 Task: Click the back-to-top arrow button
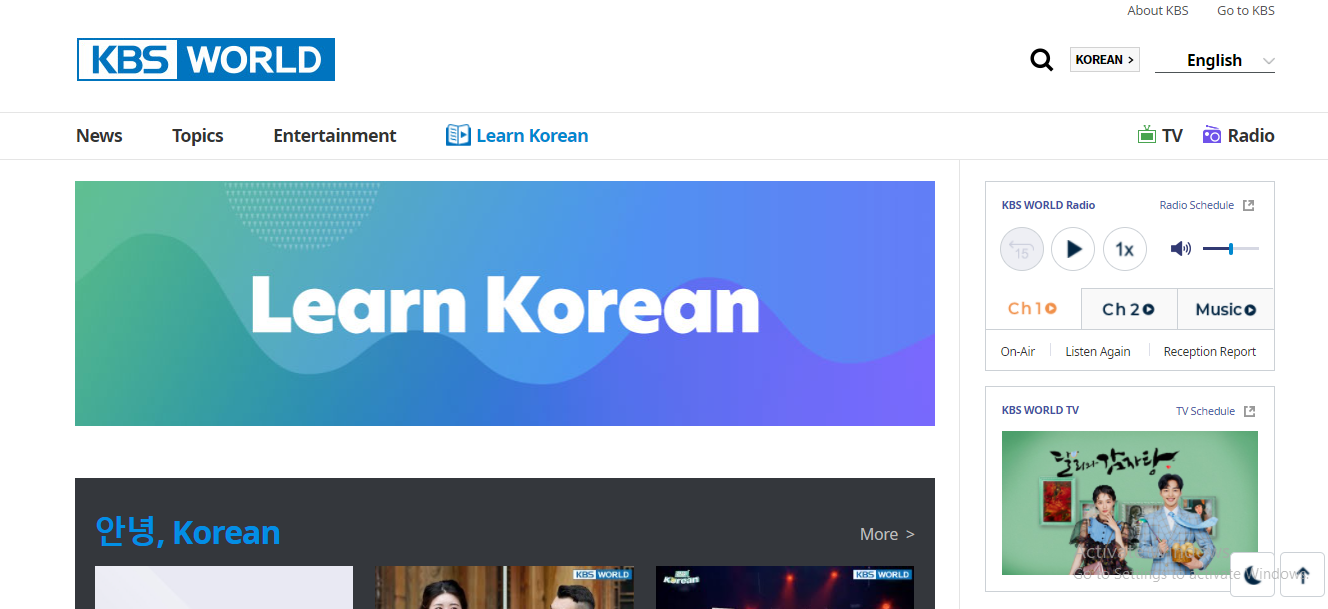1303,575
